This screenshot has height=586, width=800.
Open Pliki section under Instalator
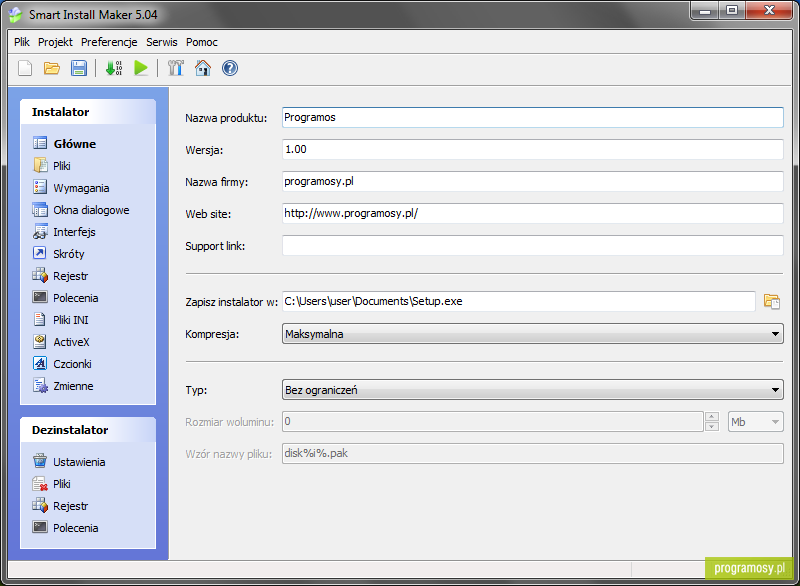[x=52, y=166]
